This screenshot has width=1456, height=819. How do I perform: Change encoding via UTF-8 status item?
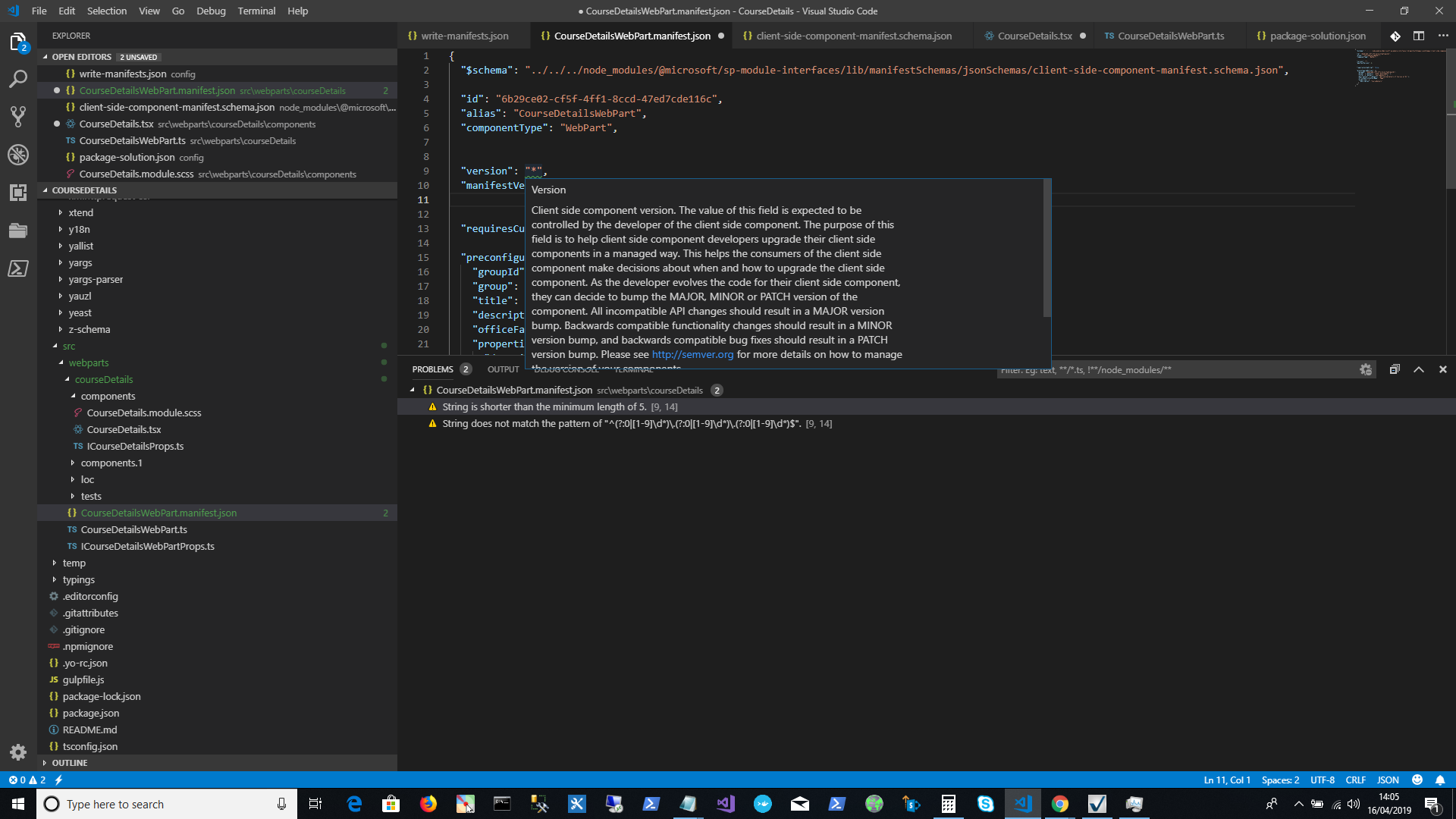(x=1322, y=780)
